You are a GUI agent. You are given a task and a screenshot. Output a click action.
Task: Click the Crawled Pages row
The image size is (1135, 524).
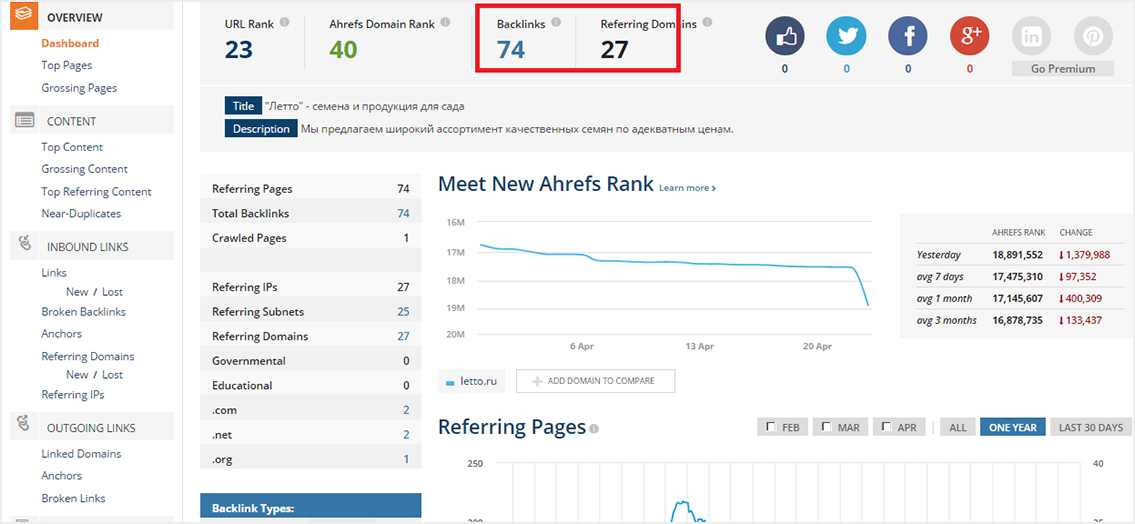click(x=311, y=238)
